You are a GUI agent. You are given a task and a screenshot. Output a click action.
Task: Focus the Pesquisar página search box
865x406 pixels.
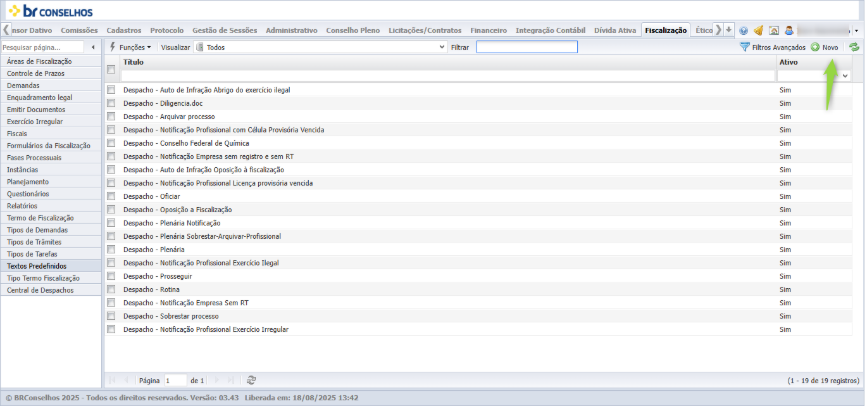pos(42,47)
